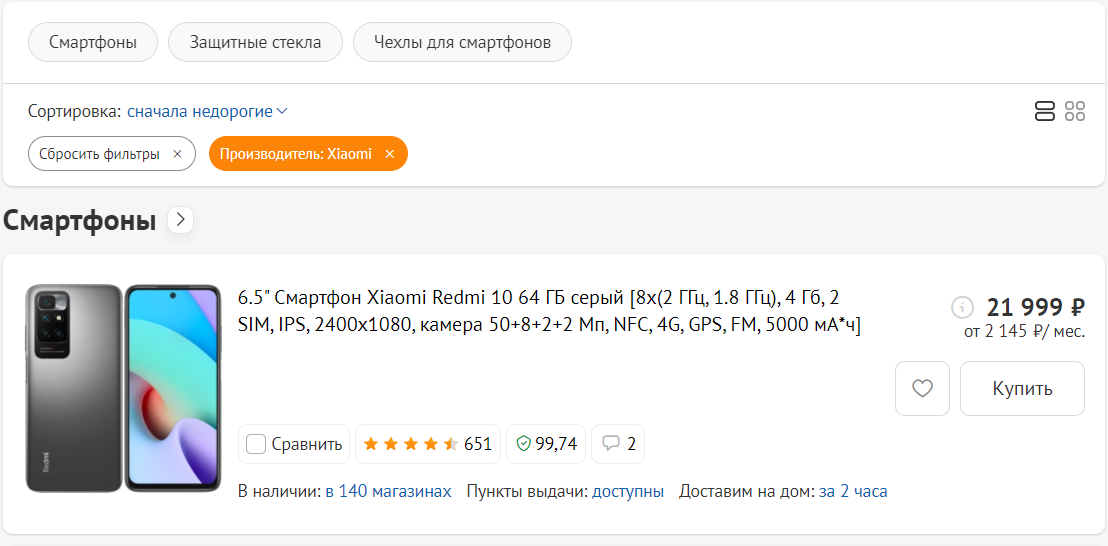
Task: Reset all filters with Сбросить фильтры
Action: (110, 154)
